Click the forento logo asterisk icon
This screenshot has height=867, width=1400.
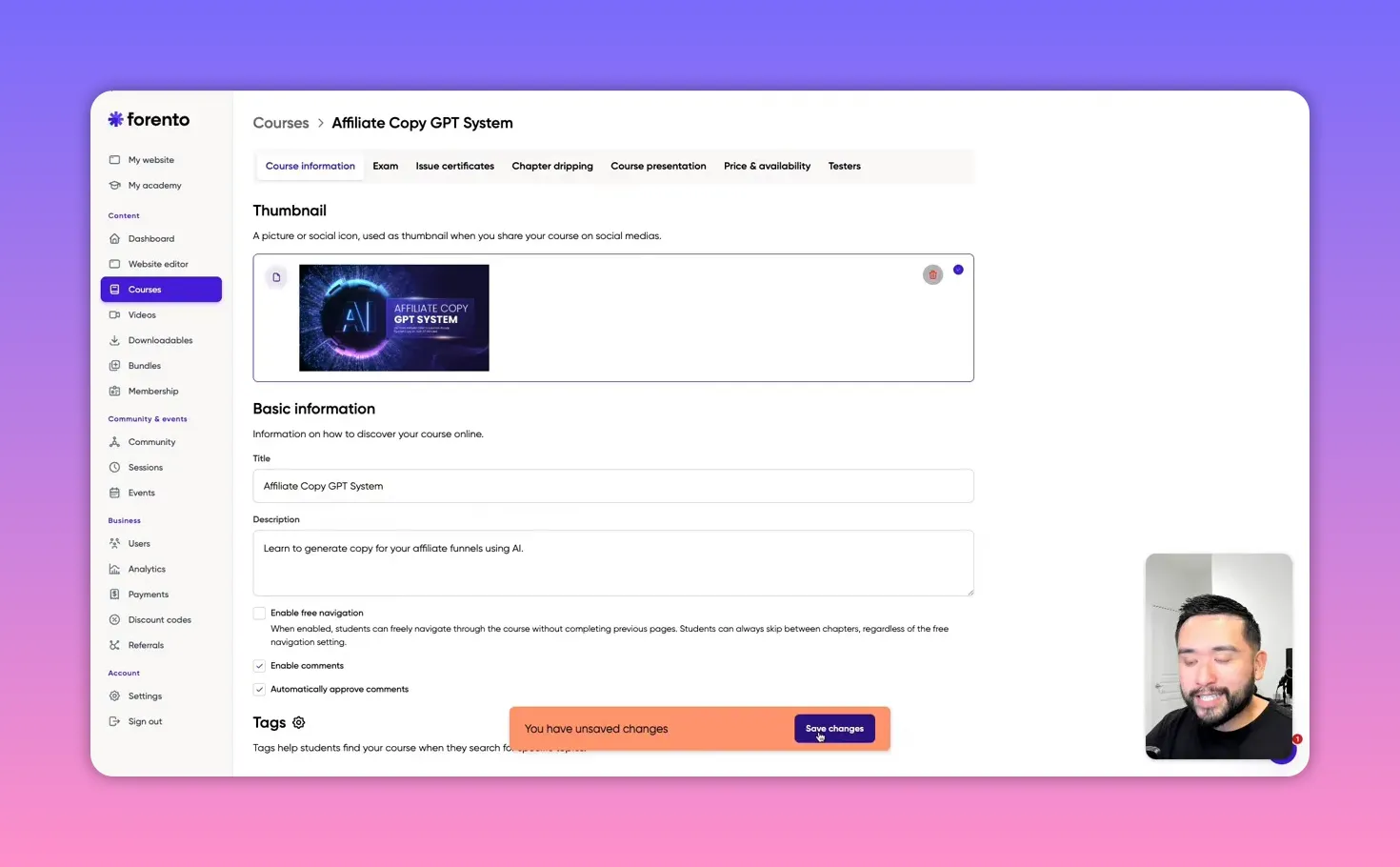point(114,119)
